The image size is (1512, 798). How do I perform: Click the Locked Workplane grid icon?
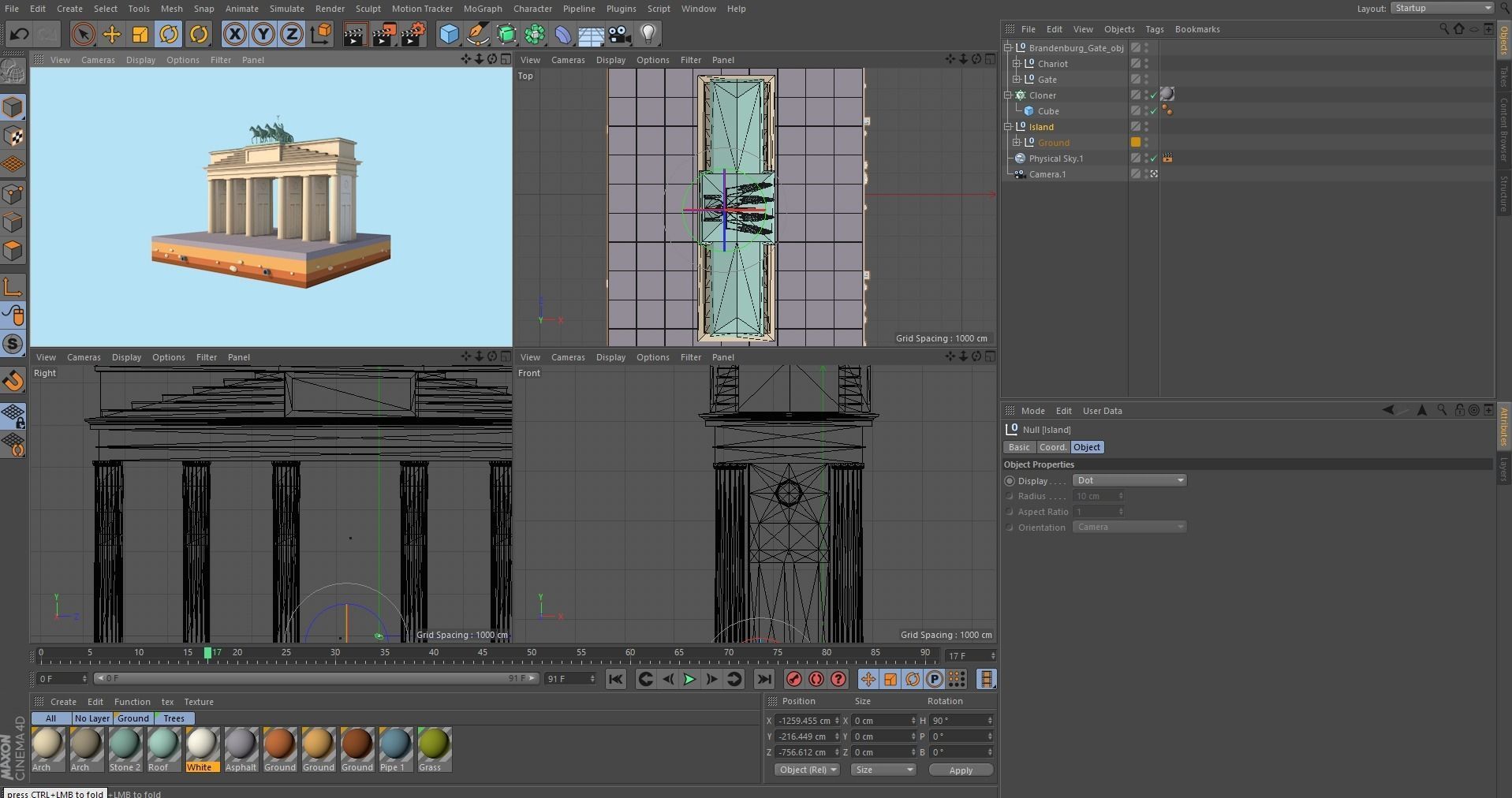click(x=13, y=416)
